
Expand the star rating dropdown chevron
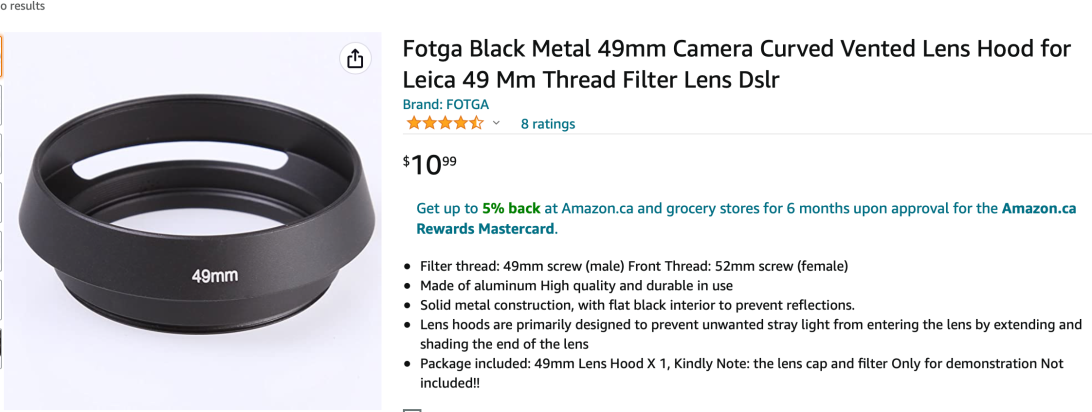pos(496,124)
